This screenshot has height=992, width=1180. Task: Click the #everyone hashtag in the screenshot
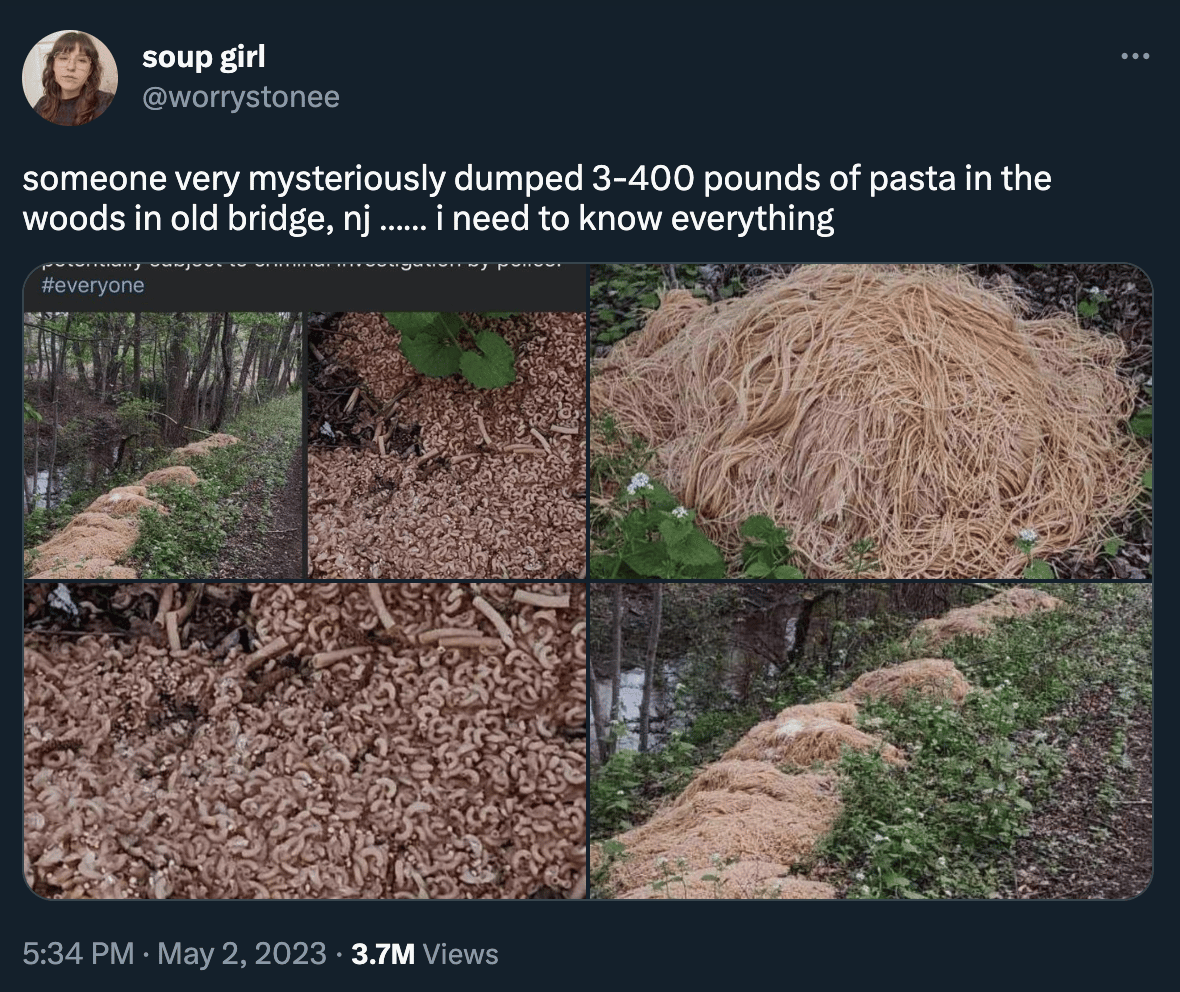tap(93, 285)
